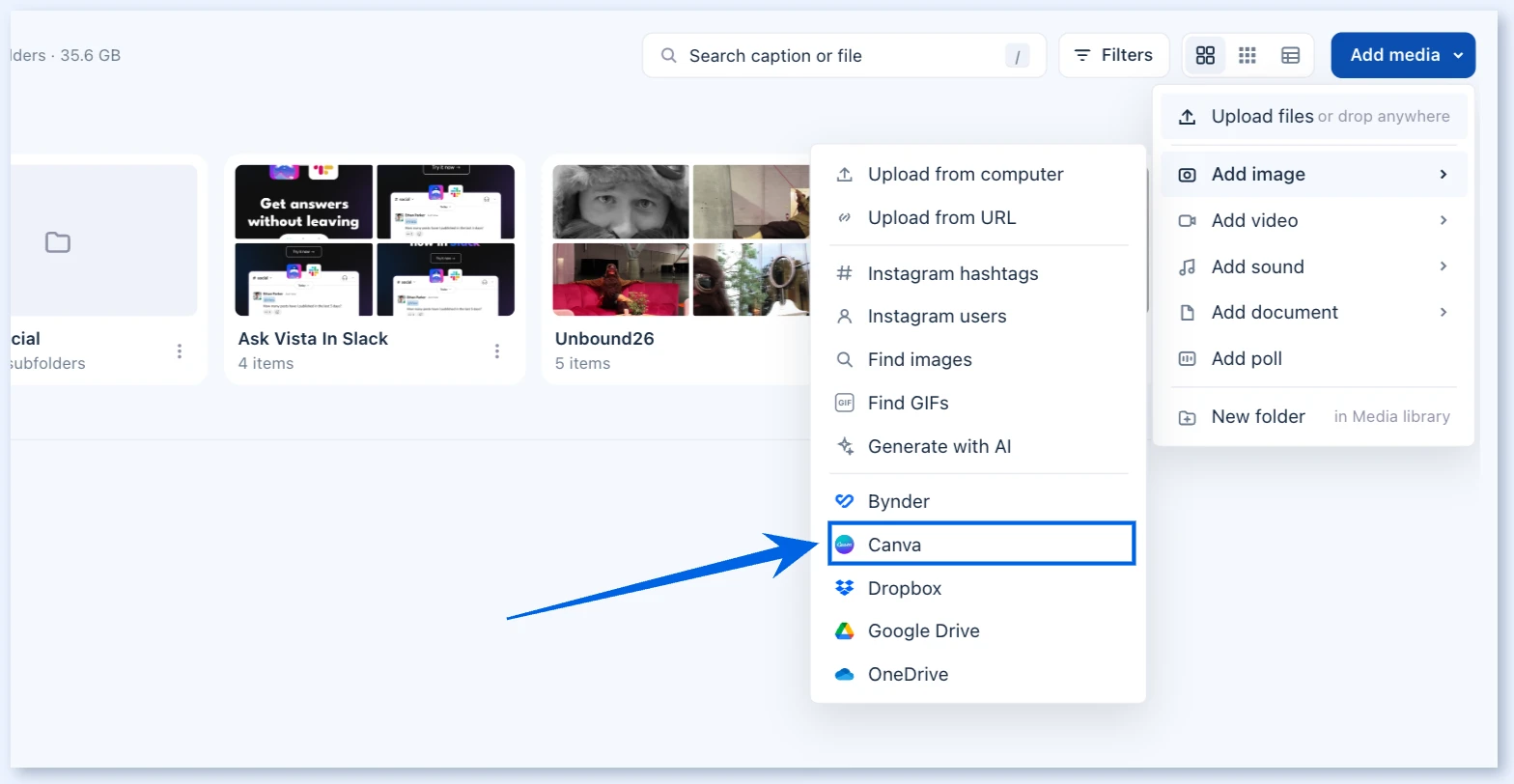Click the Ask Vista In Slack title

click(313, 339)
